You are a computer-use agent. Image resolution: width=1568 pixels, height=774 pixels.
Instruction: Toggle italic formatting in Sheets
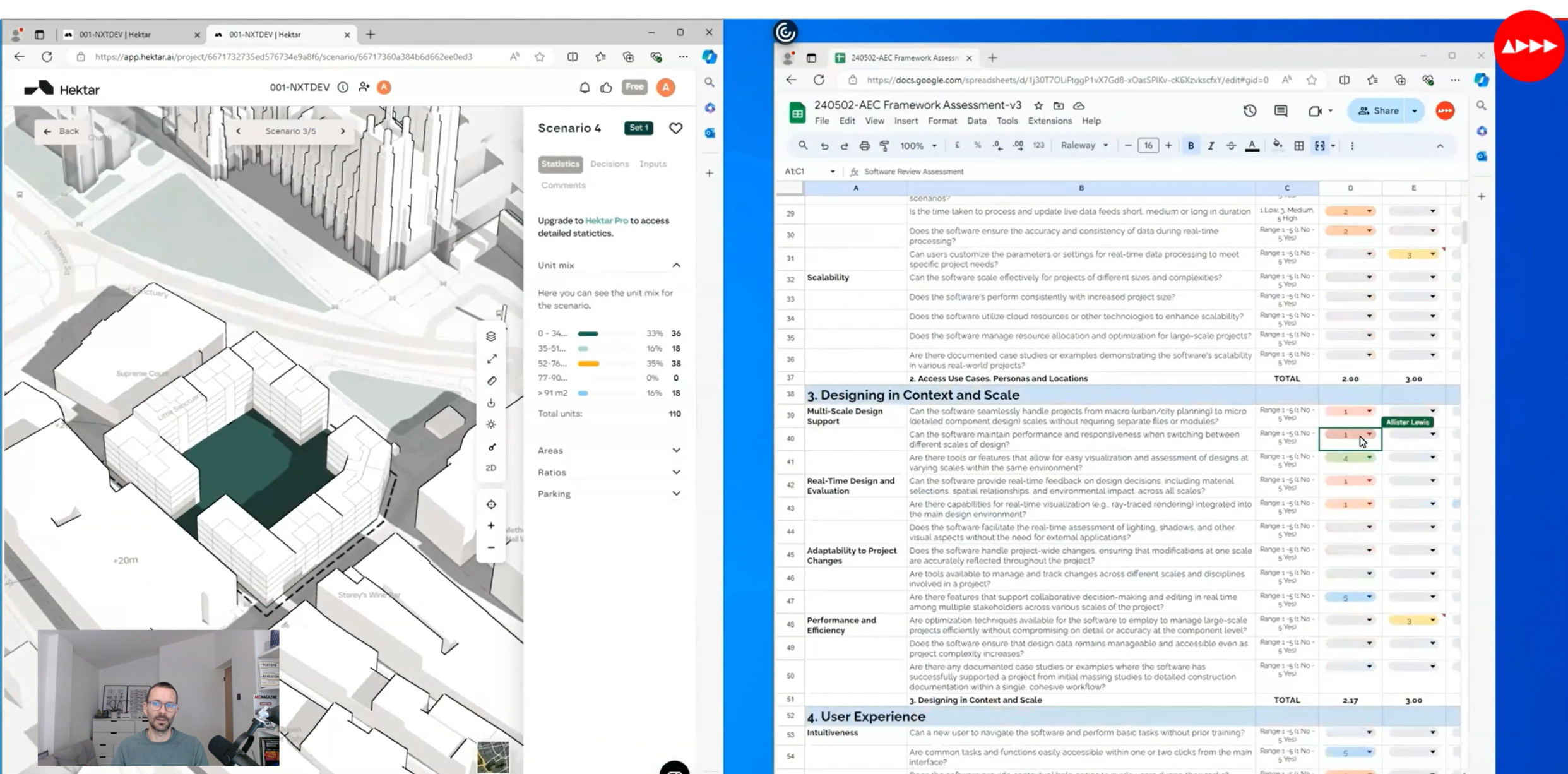tap(1210, 146)
